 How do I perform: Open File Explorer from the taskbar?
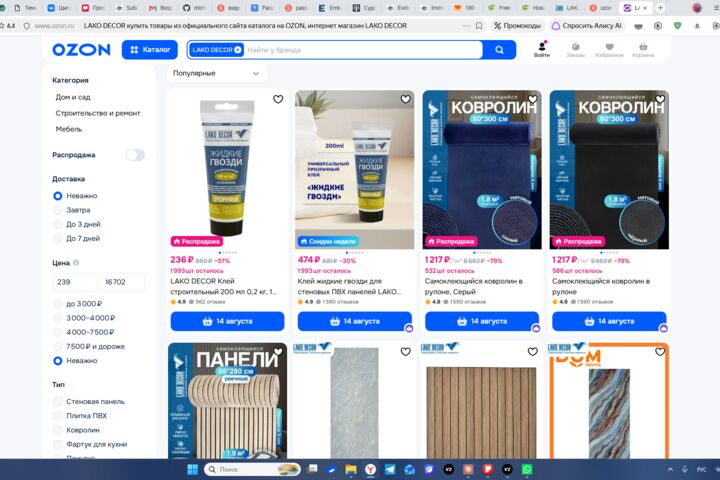(351, 469)
